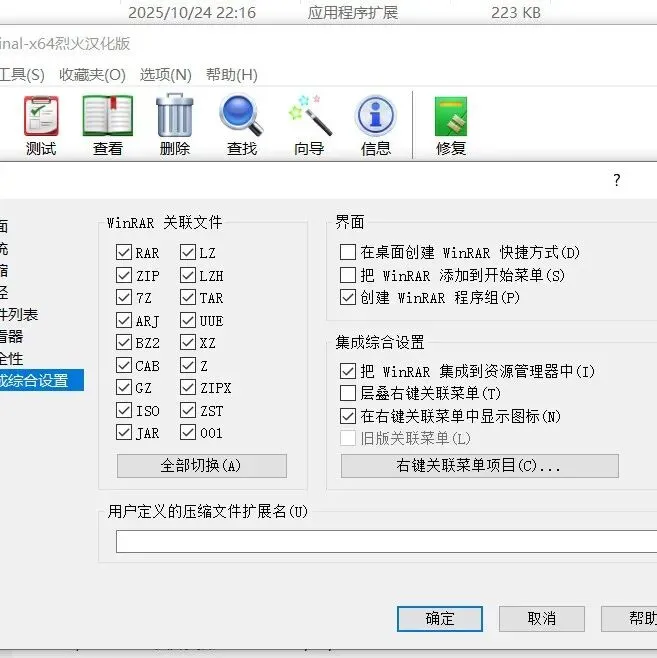Uncheck the ARJ checkbox
The image size is (657, 658).
tap(124, 320)
